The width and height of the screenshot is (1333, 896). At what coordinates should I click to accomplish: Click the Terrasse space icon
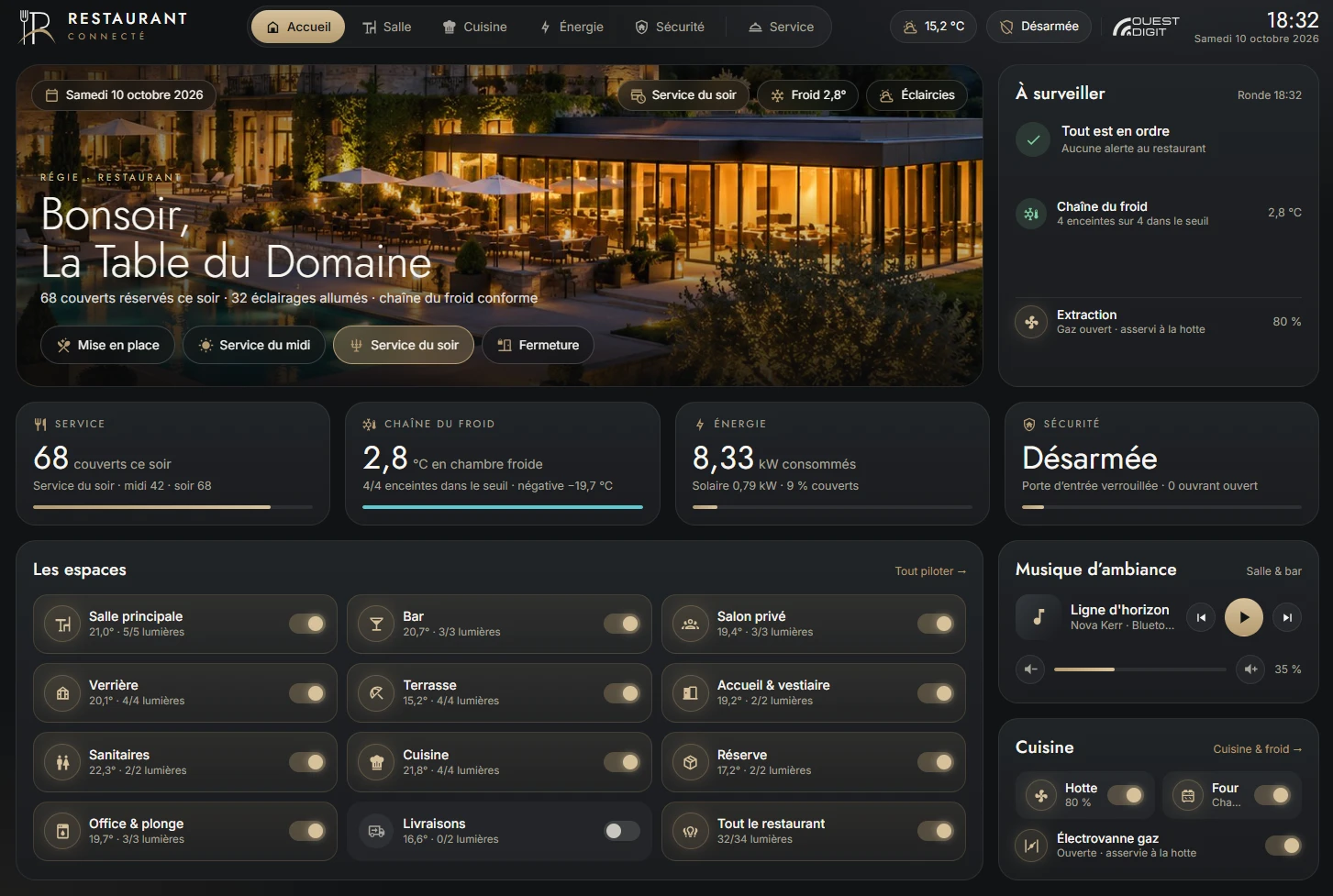click(x=376, y=693)
